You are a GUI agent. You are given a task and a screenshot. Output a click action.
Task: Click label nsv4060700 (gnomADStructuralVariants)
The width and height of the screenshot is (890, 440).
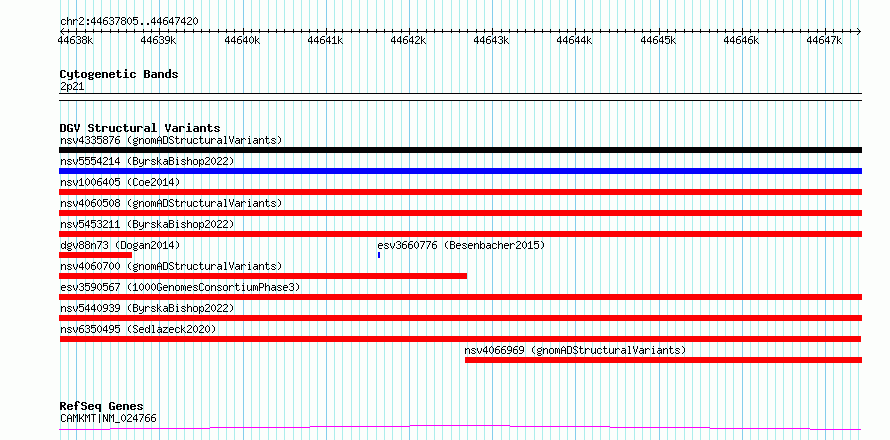pos(171,266)
